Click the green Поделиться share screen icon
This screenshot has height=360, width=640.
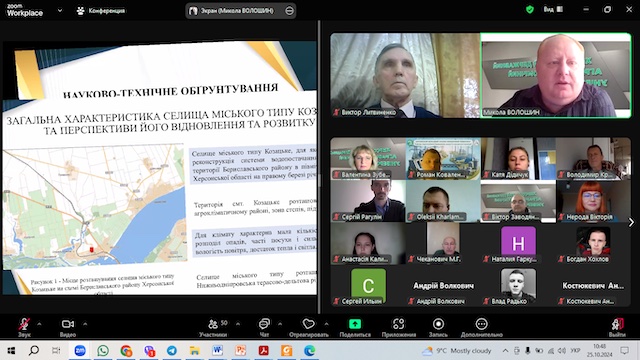coord(355,324)
